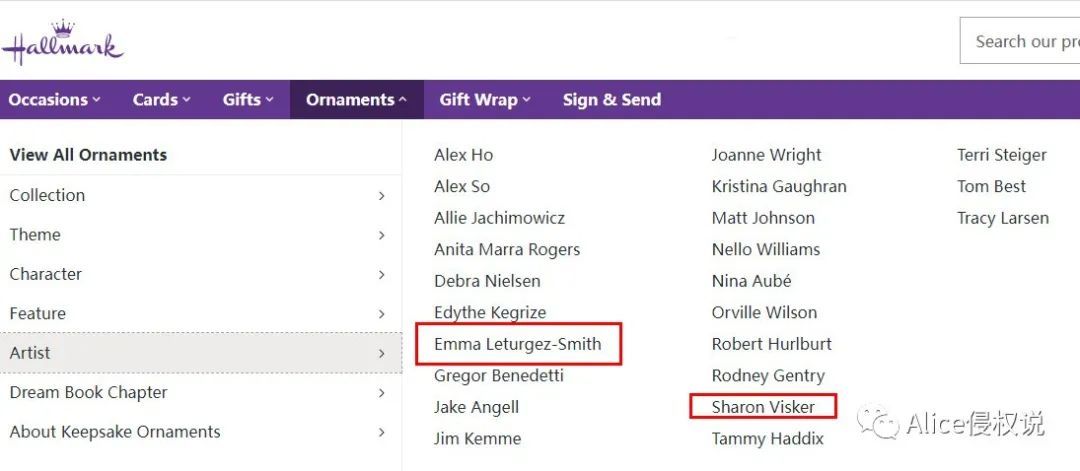The image size is (1080, 471).
Task: Open the Character submenu arrow
Action: point(382,274)
